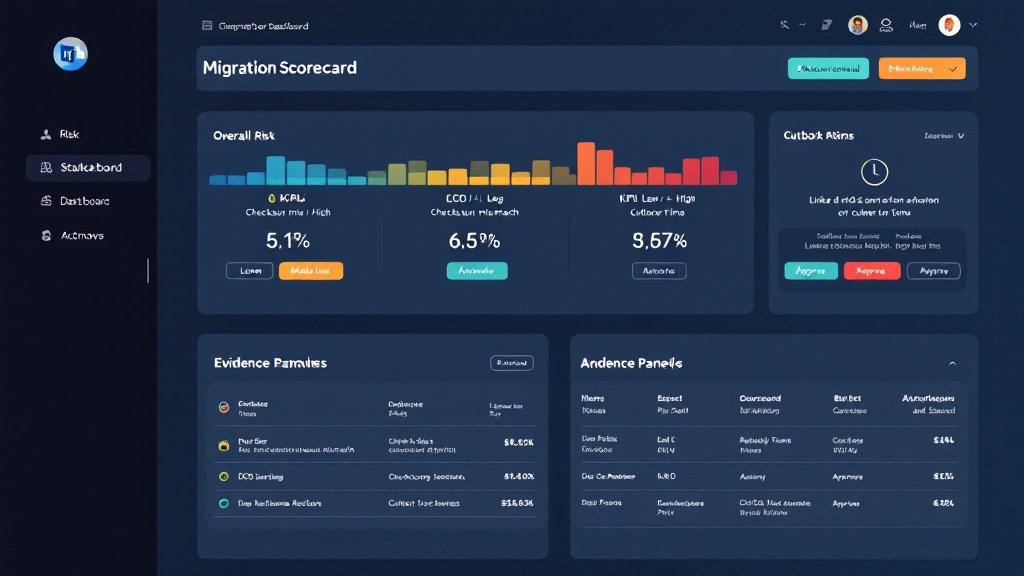Viewport: 1024px width, 576px height.
Task: Click the amount in second Evidence row
Action: tap(519, 443)
